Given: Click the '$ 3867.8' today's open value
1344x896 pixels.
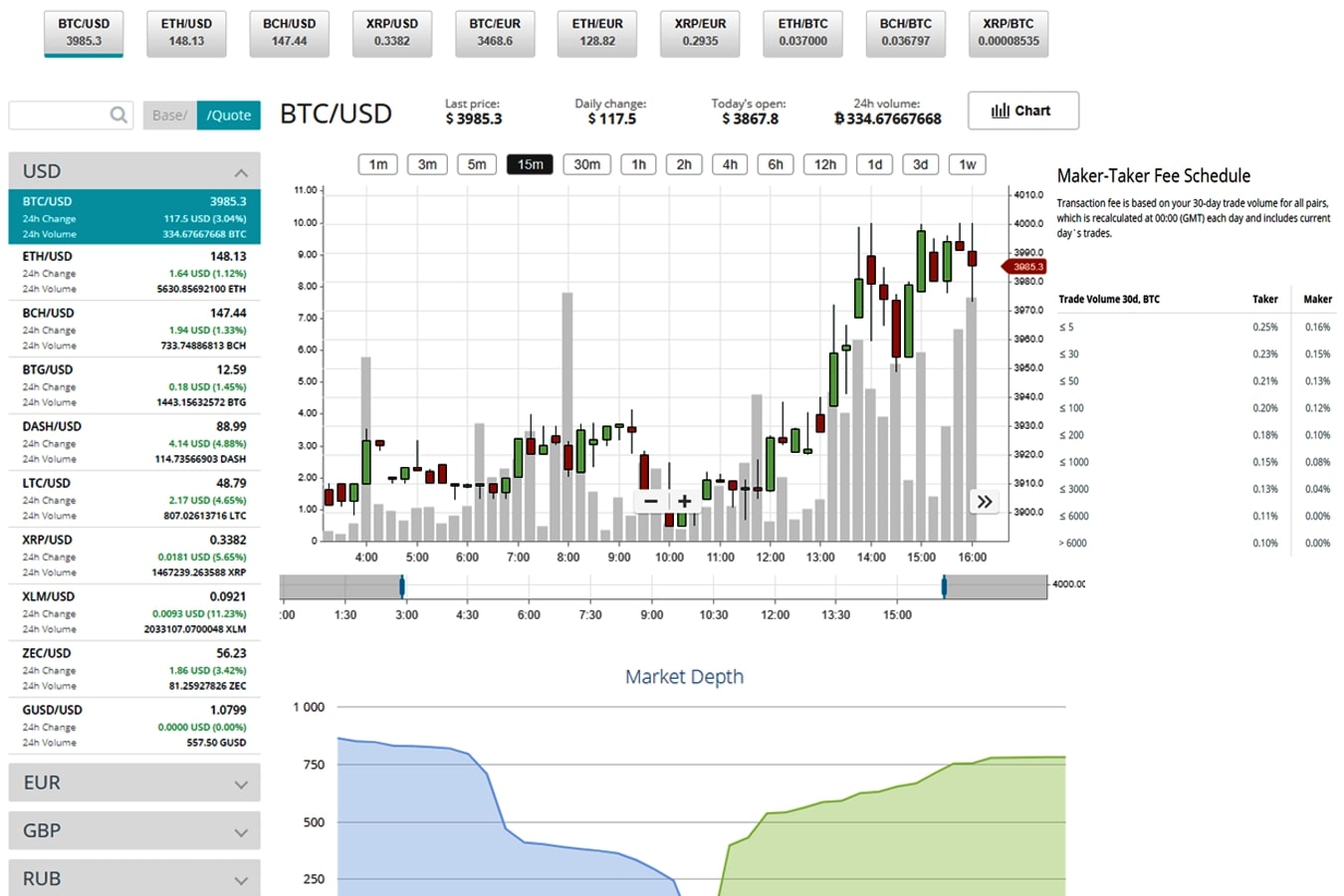Looking at the screenshot, I should [750, 118].
